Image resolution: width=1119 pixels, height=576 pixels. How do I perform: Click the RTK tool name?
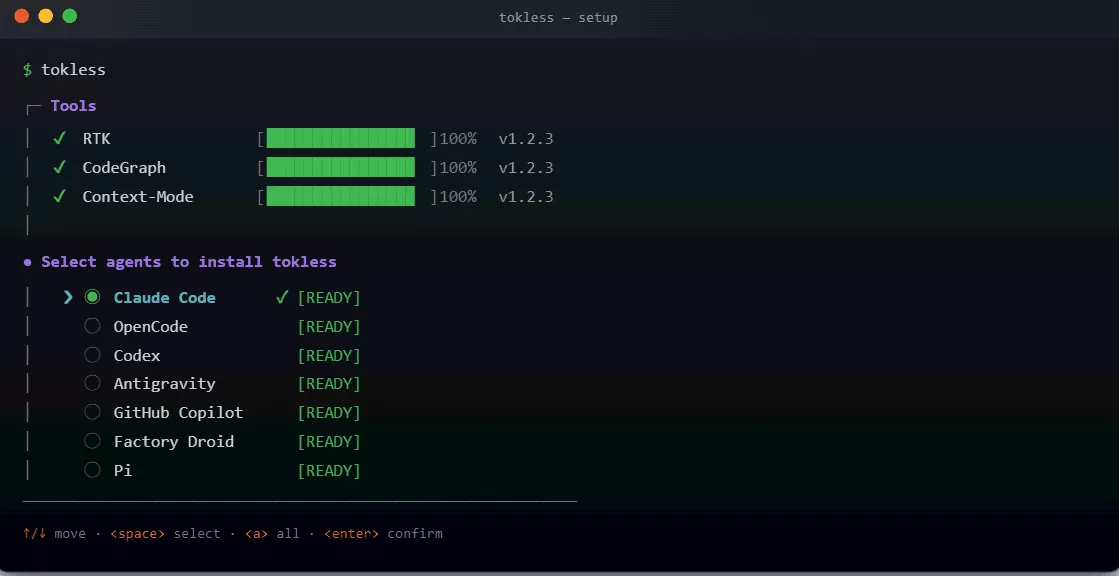96,138
